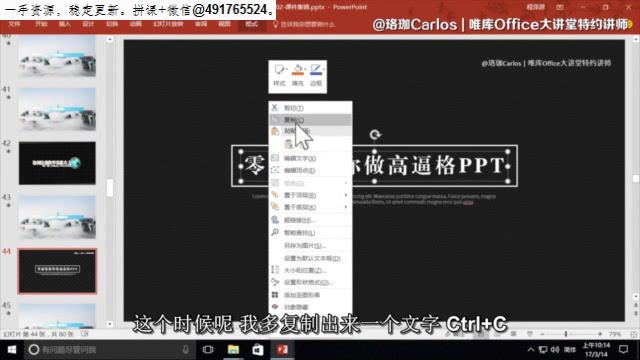Open the Action Center notification icon
Screen dimensions: 640x360
624,350
